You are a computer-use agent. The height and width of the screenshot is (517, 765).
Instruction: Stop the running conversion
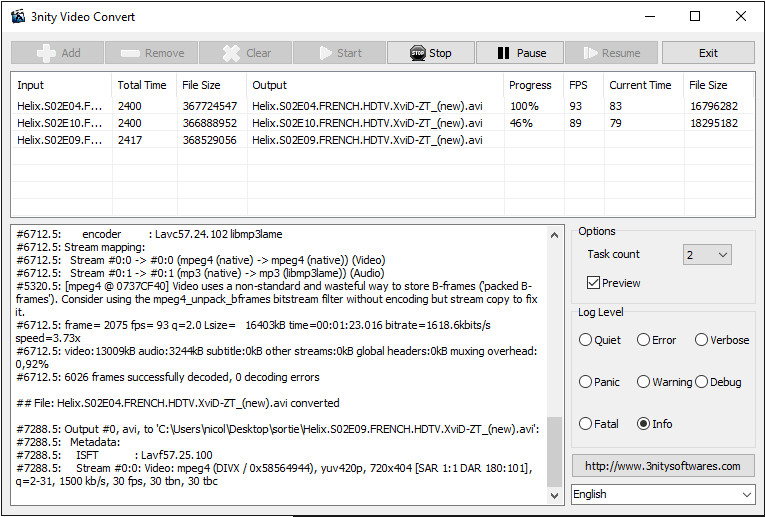click(x=431, y=53)
